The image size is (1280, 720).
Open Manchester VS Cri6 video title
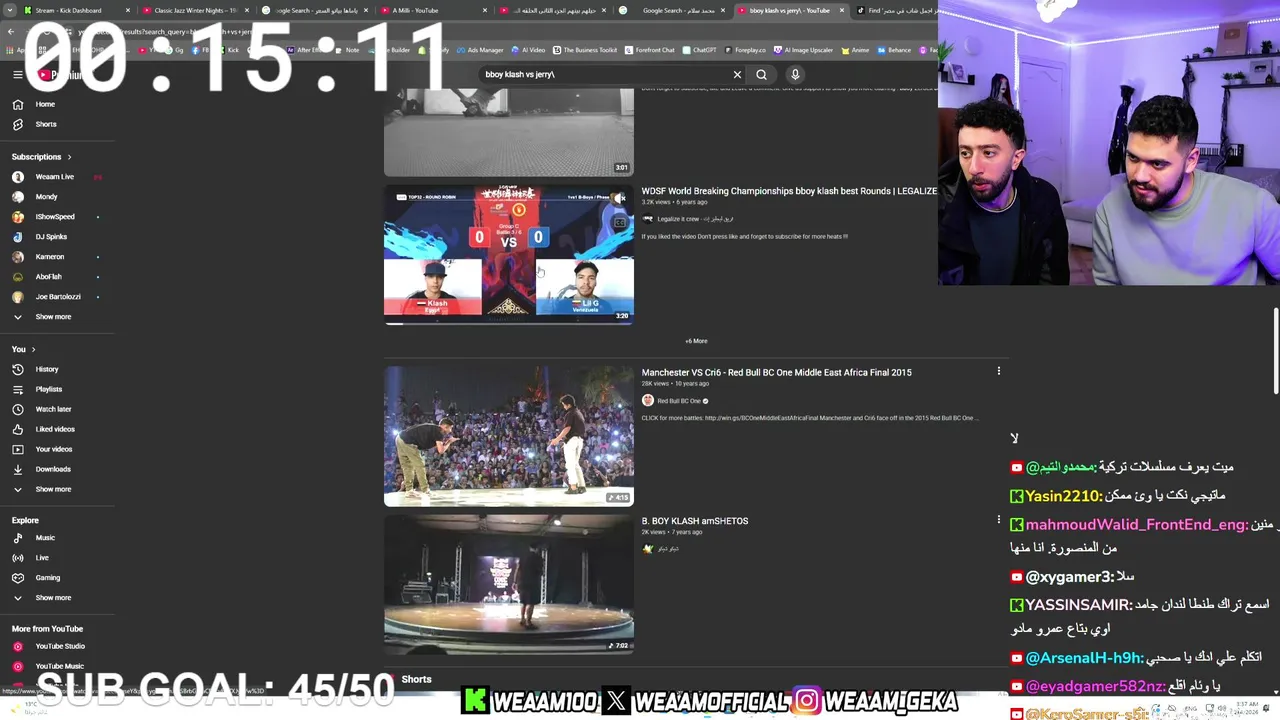point(776,372)
